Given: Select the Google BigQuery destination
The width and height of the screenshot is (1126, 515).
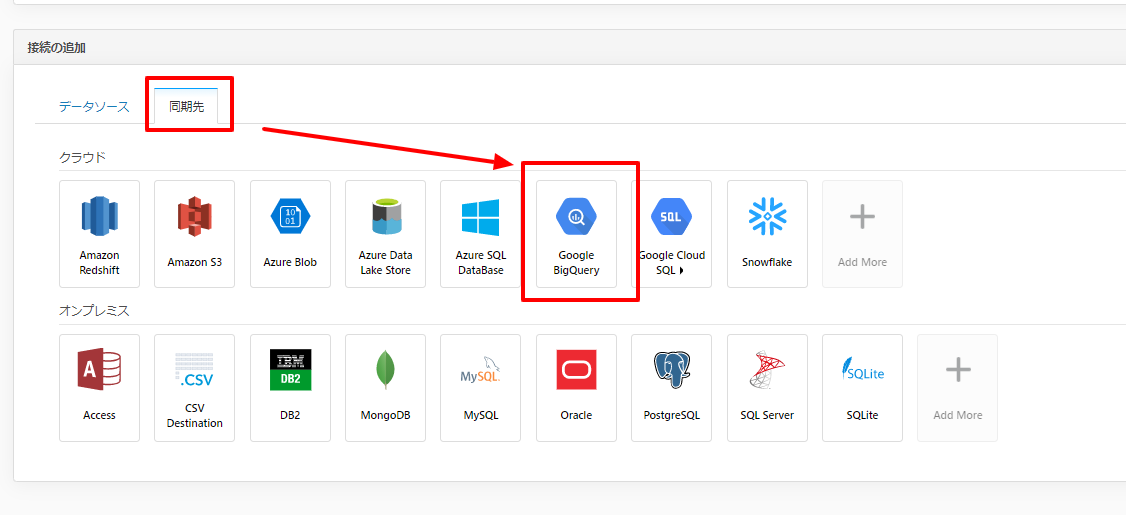Looking at the screenshot, I should pyautogui.click(x=576, y=234).
